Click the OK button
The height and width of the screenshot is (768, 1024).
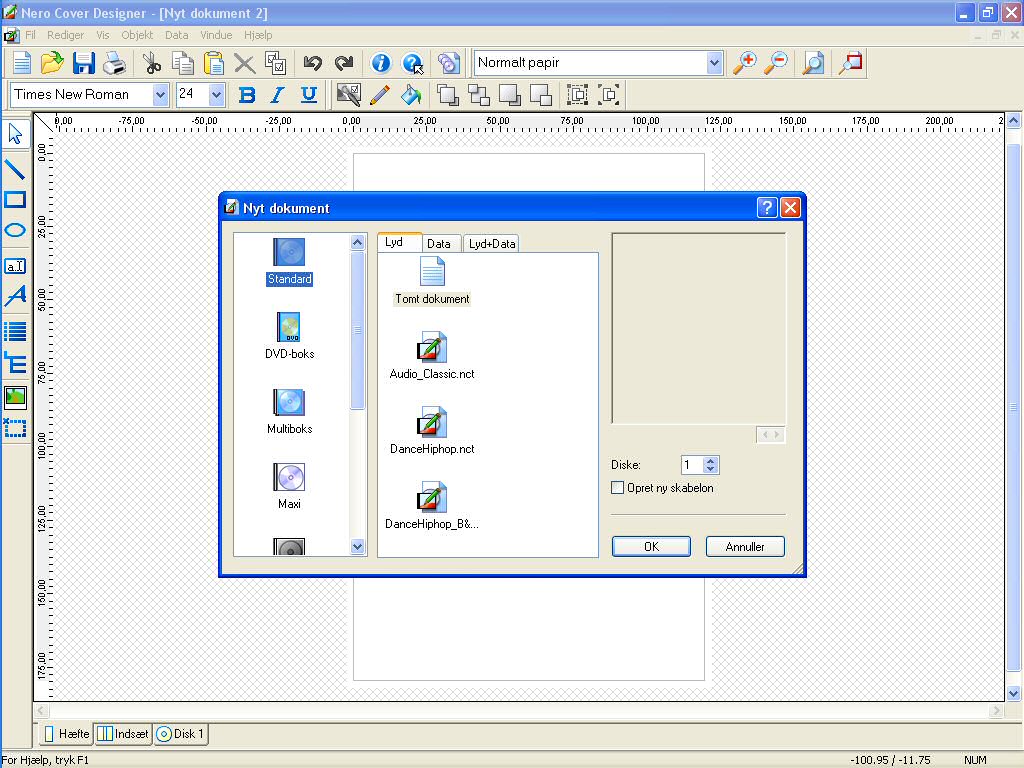(651, 547)
